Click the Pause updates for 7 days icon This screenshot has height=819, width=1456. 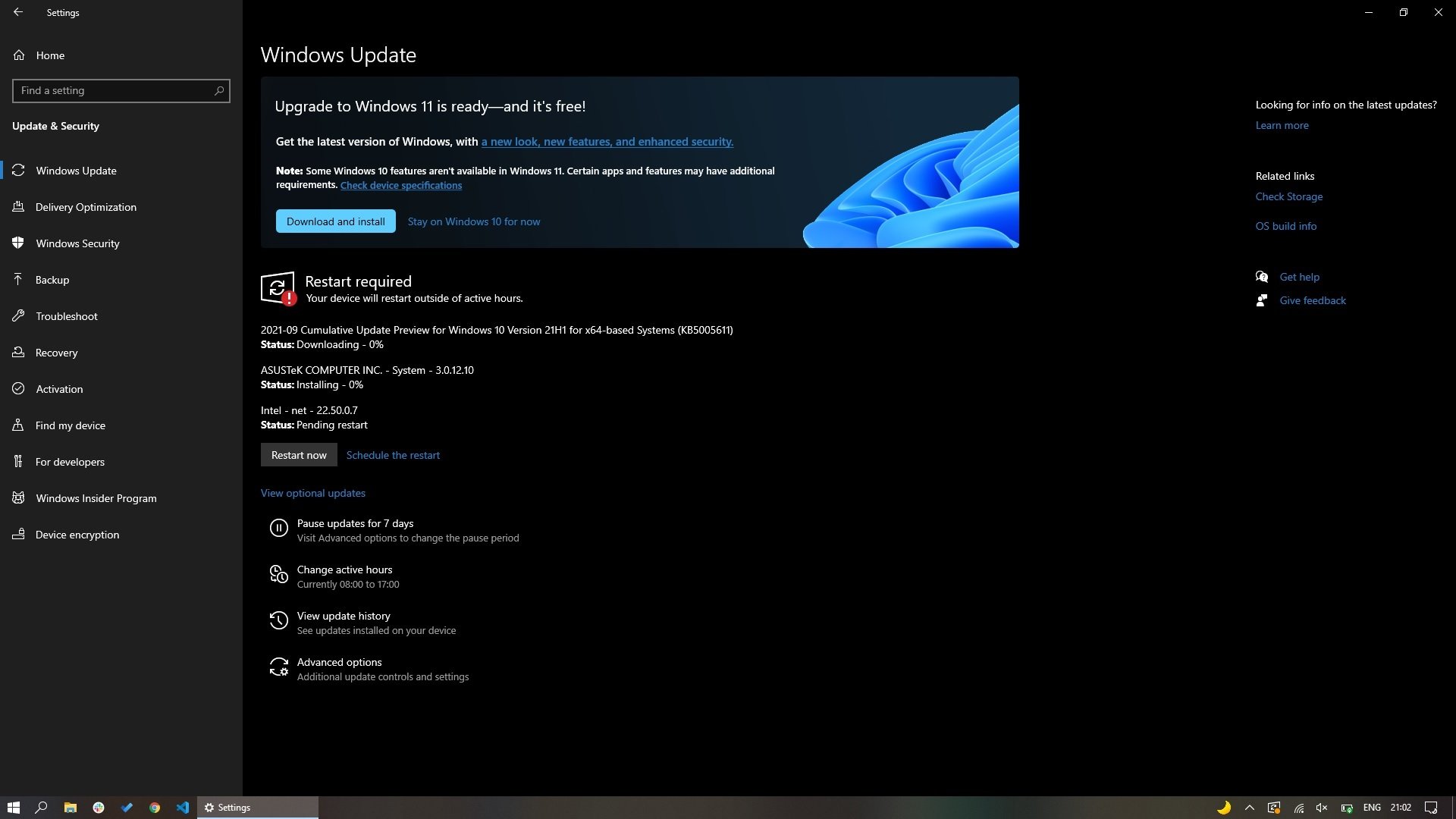(279, 528)
